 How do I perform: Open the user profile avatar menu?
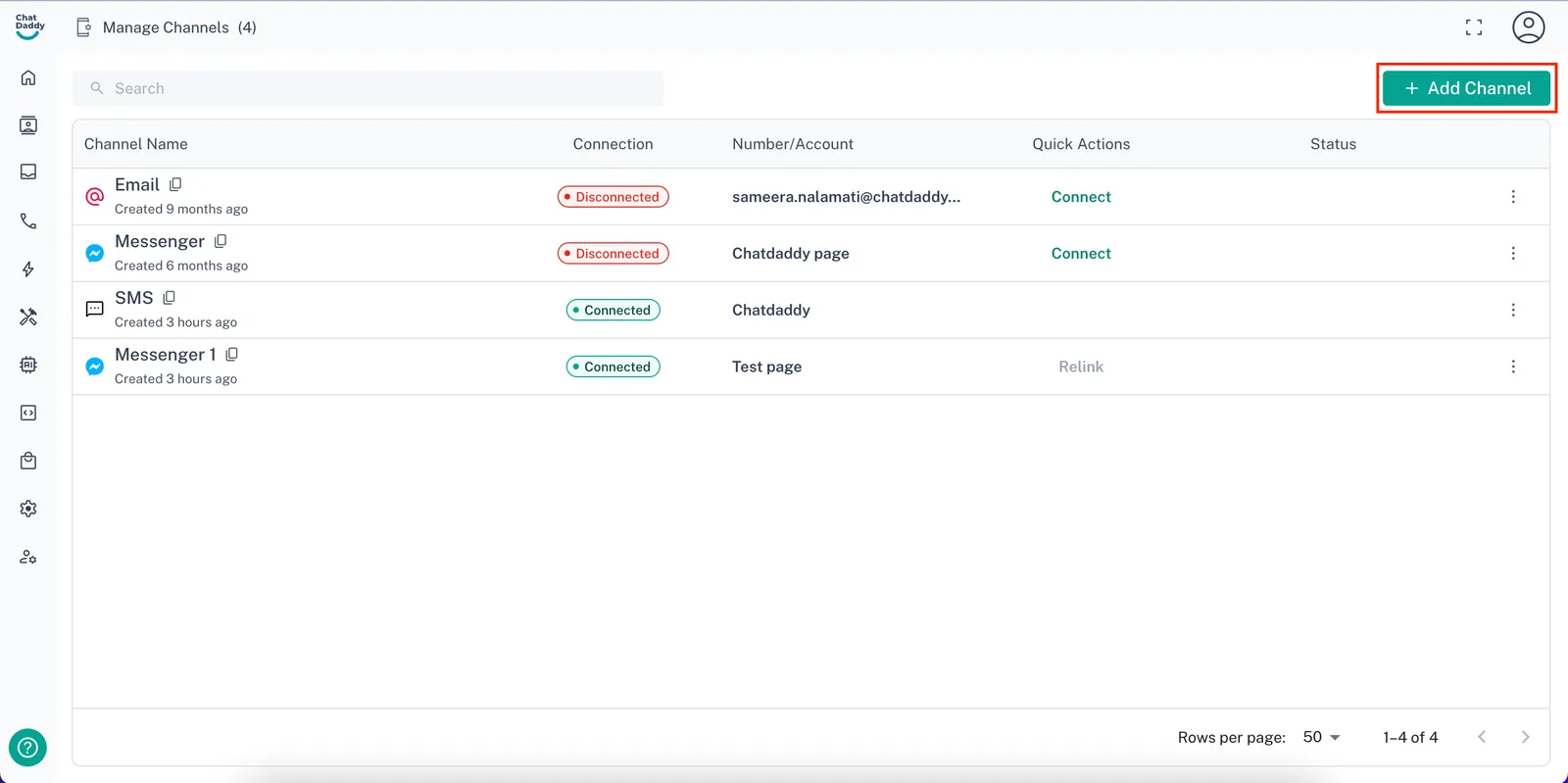coord(1528,27)
